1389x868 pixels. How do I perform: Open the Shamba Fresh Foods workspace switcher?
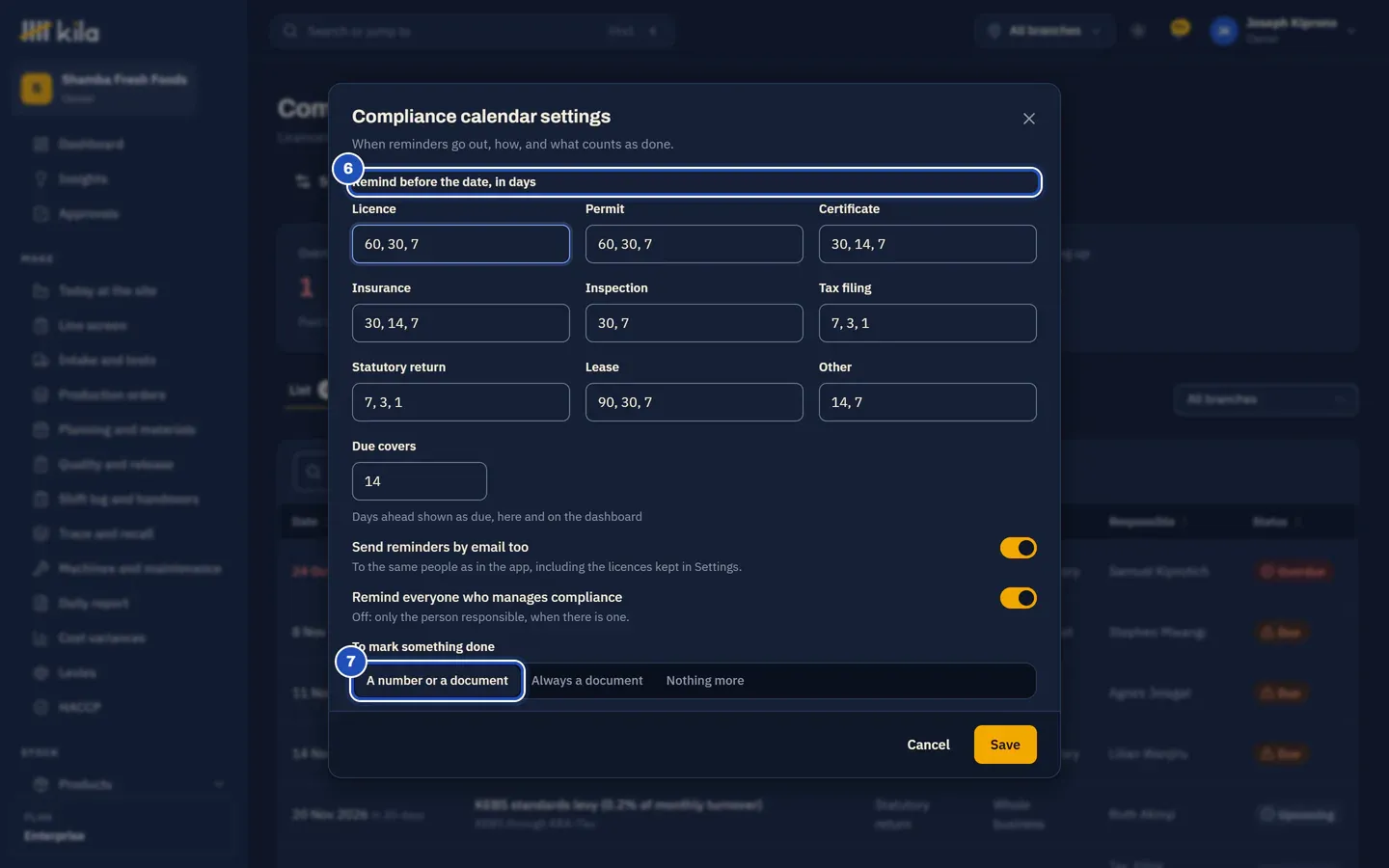coord(104,88)
